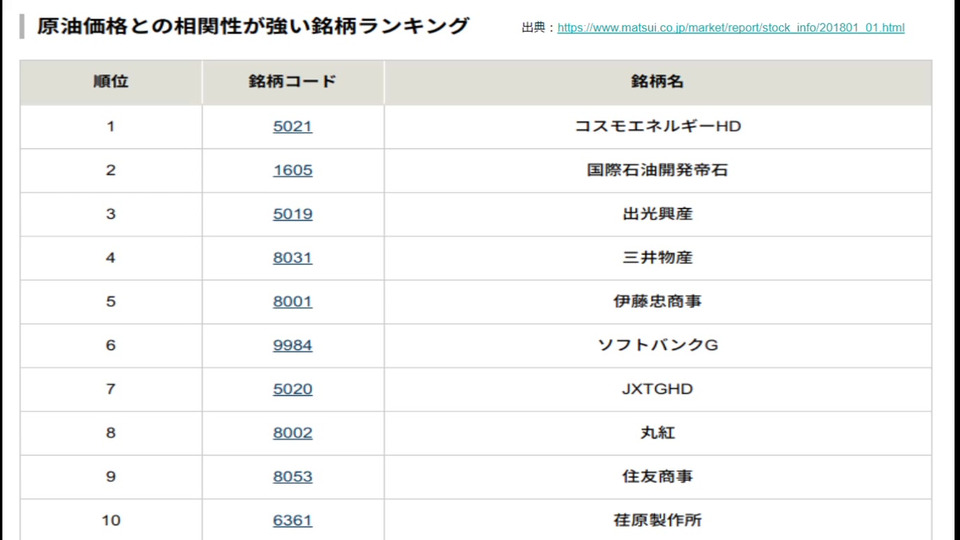
Task: Click rank number 6 cell
Action: coord(111,345)
